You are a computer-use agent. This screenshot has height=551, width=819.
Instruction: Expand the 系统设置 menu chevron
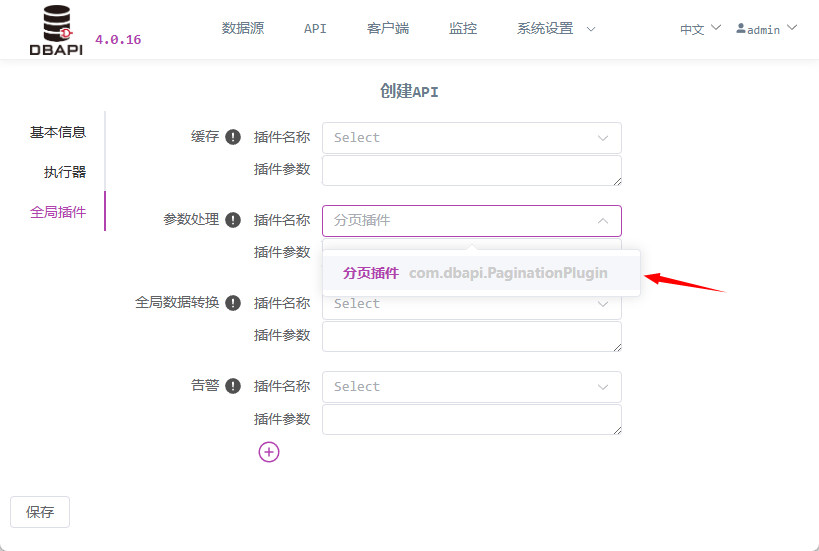pyautogui.click(x=591, y=29)
